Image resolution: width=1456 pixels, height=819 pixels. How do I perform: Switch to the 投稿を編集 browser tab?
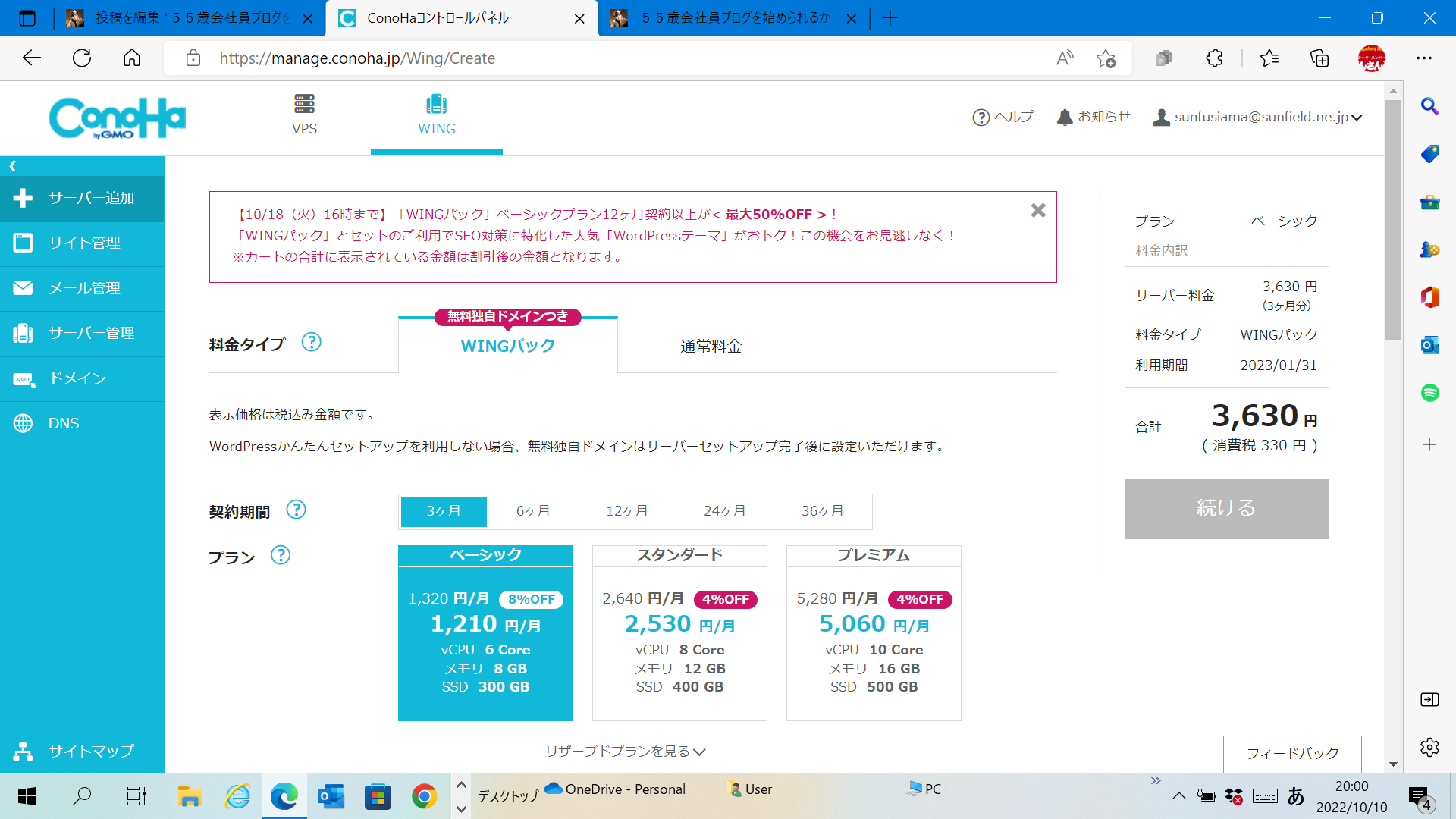coord(190,18)
